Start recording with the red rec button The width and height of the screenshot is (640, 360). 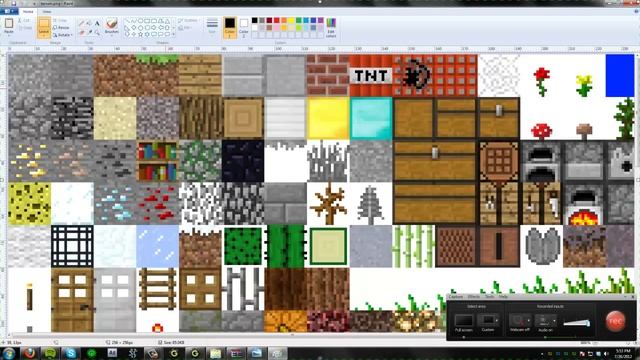click(x=616, y=321)
